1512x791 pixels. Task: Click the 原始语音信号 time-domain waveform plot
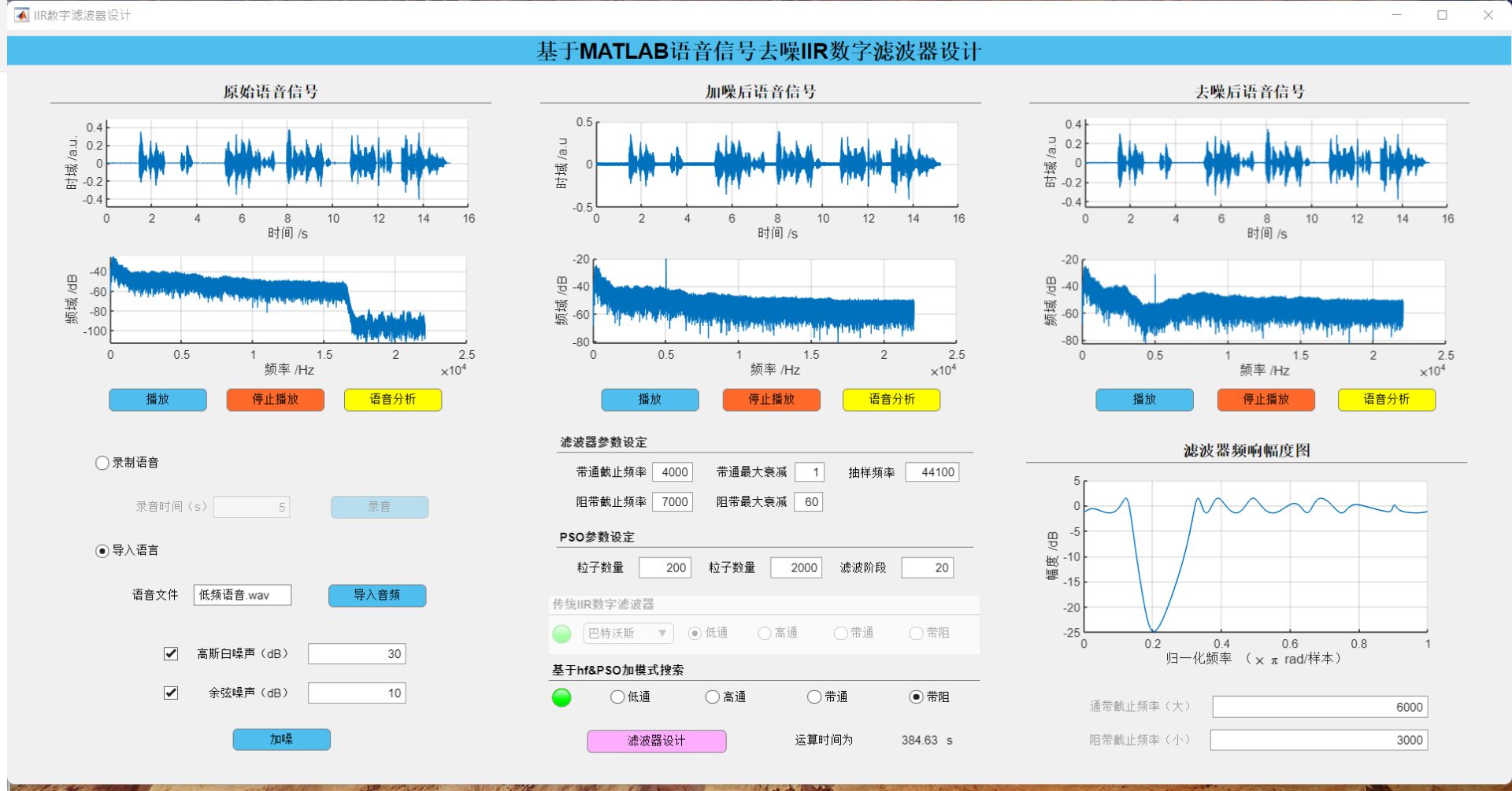[287, 162]
